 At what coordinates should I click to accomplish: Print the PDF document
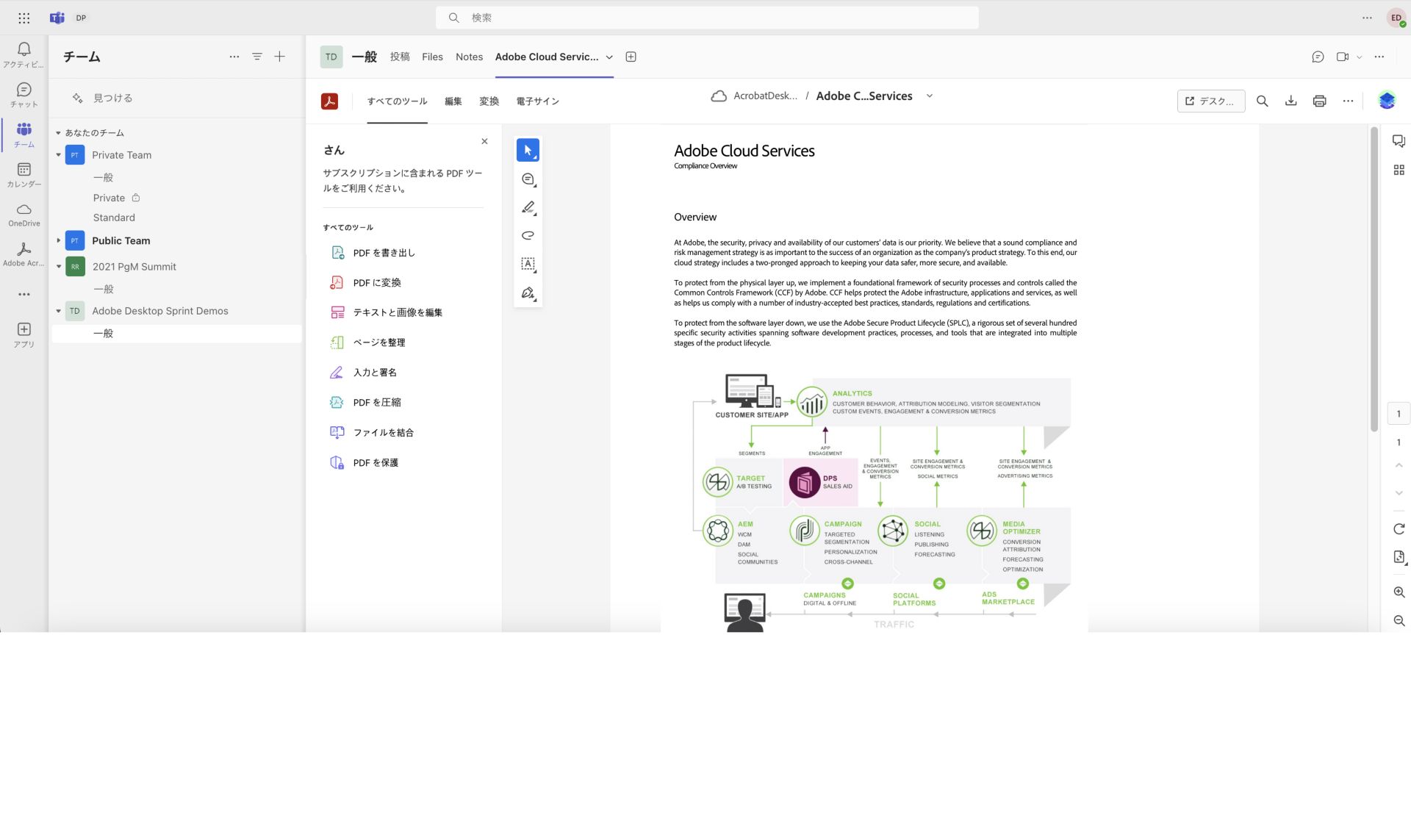pyautogui.click(x=1319, y=101)
